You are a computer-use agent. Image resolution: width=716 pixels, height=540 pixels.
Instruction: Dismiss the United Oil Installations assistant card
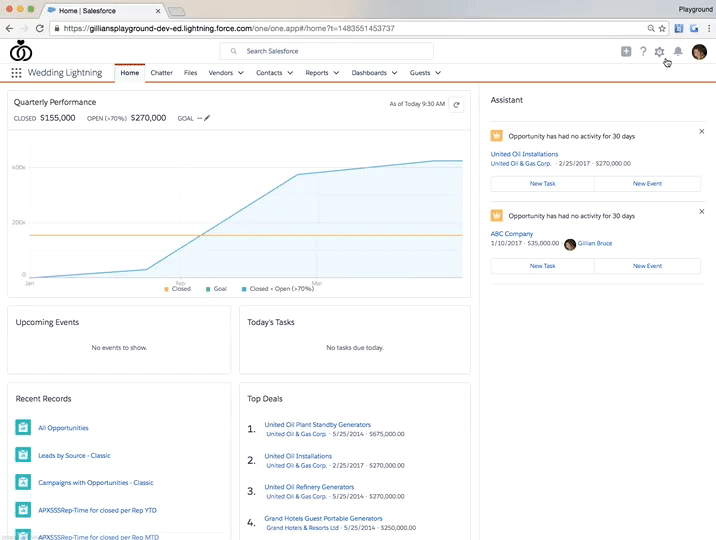[x=702, y=131]
